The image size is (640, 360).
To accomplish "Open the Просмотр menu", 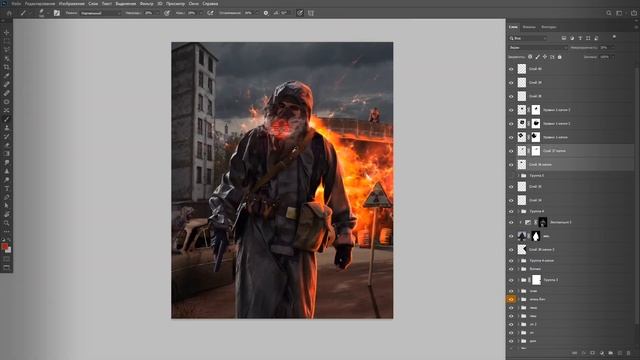I will pos(176,4).
